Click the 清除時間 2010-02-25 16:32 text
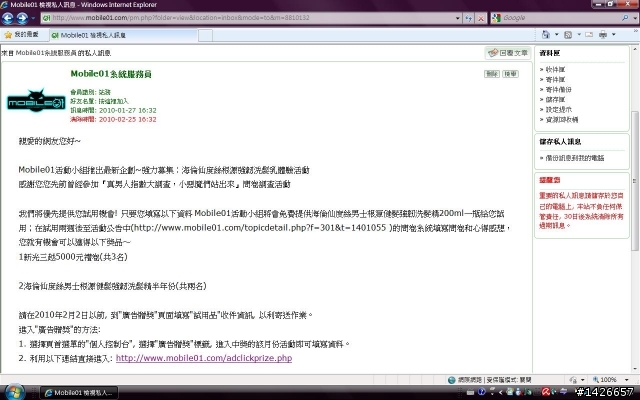Viewport: 640px width, 400px height. pyautogui.click(x=113, y=119)
